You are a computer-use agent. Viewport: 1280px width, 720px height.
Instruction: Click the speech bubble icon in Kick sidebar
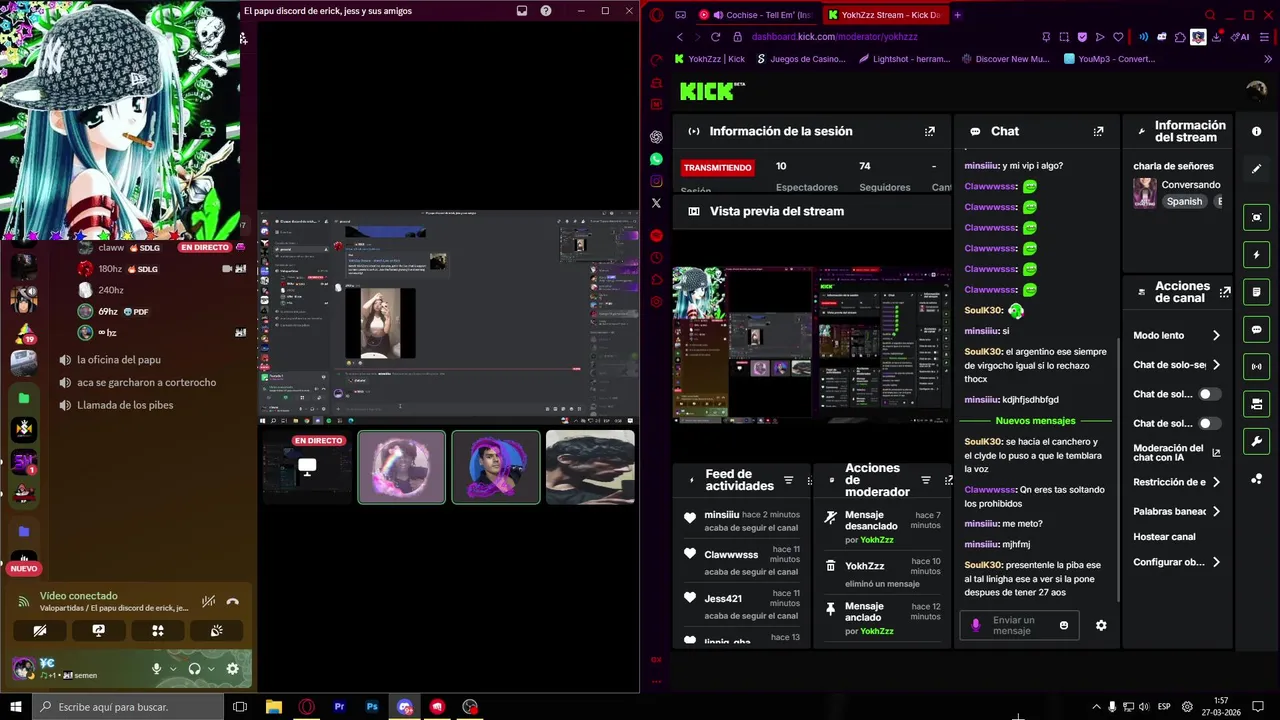(1256, 329)
